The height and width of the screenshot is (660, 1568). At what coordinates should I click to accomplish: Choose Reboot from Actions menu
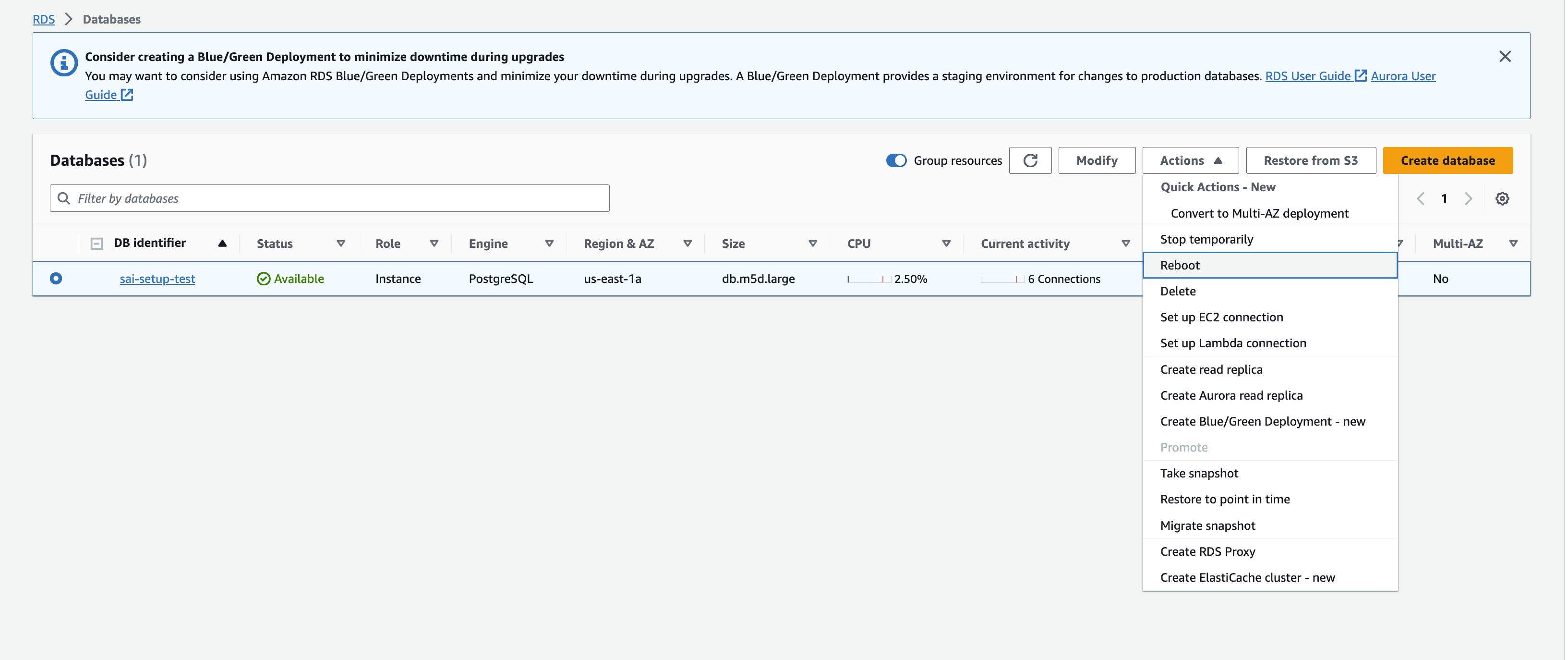click(1179, 266)
